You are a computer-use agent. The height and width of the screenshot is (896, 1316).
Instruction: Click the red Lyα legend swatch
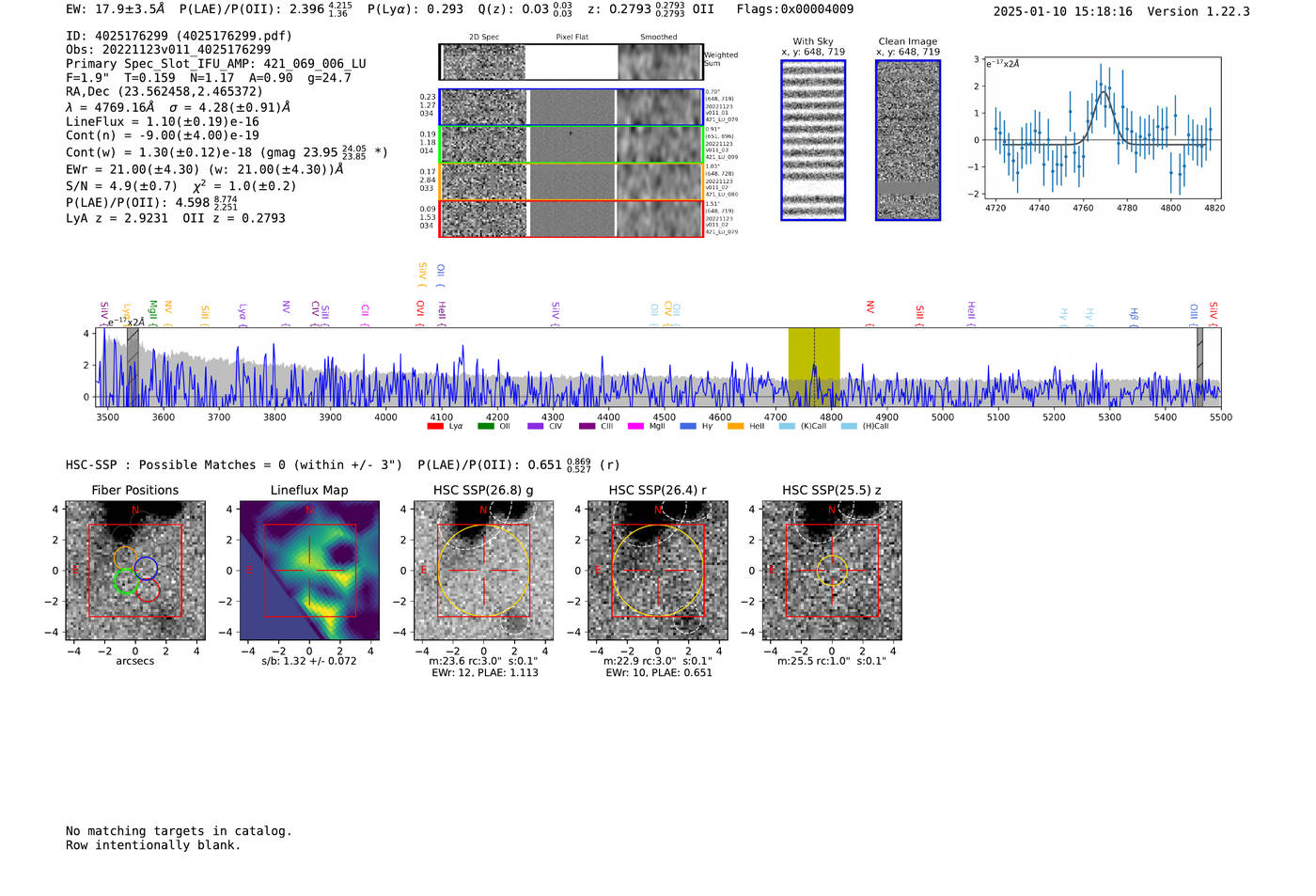pyautogui.click(x=435, y=426)
